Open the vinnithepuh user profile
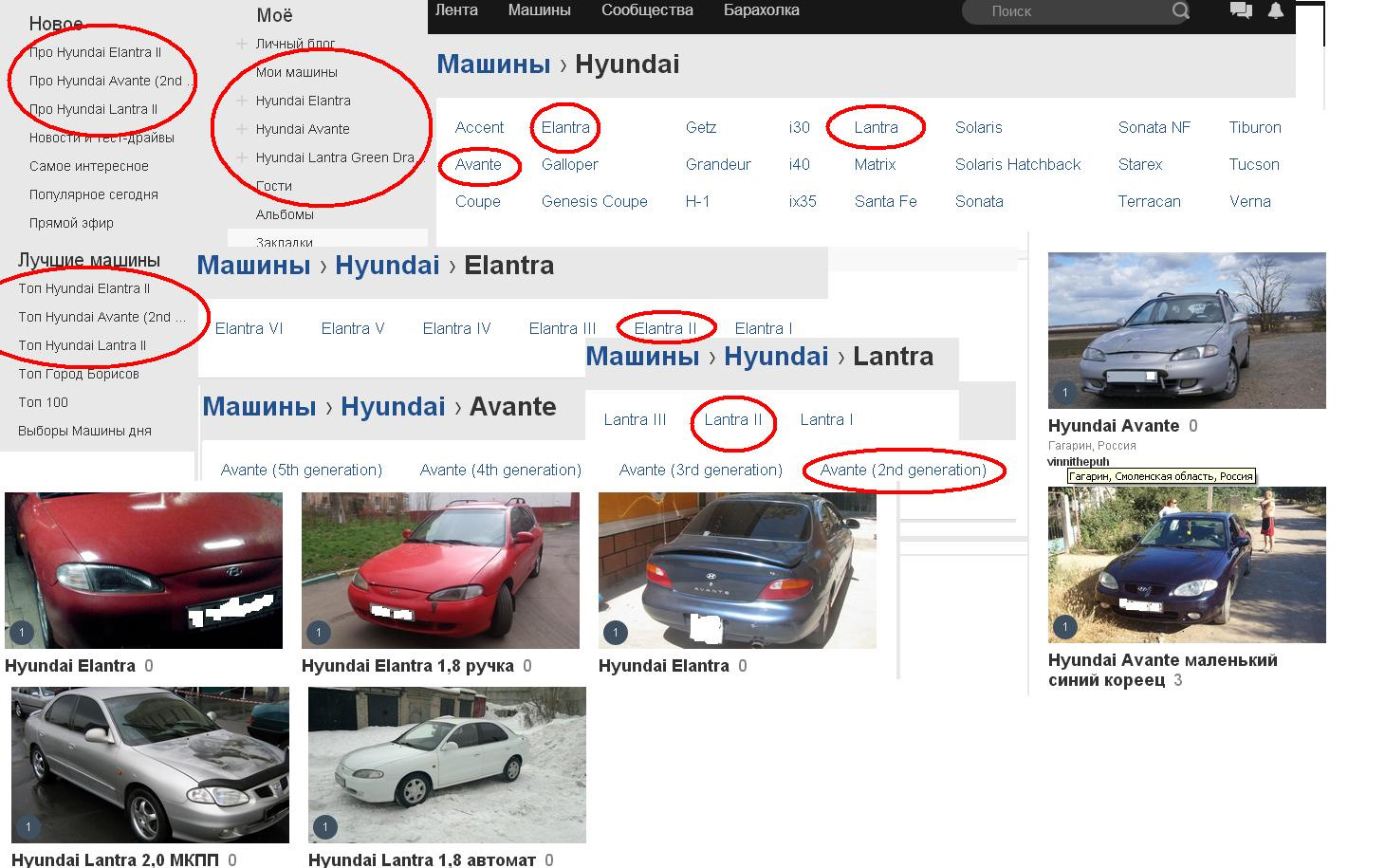 coord(1078,461)
